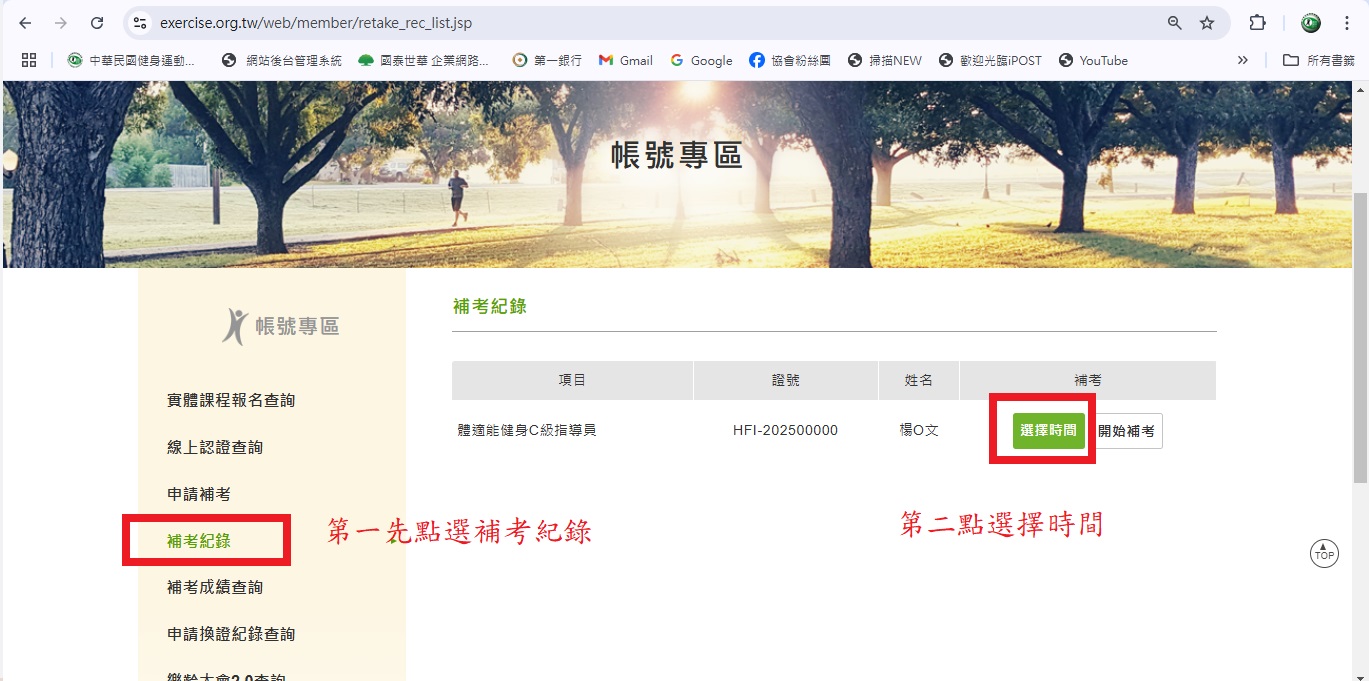Click the TOP back-to-top button
The height and width of the screenshot is (681, 1369).
[1324, 554]
